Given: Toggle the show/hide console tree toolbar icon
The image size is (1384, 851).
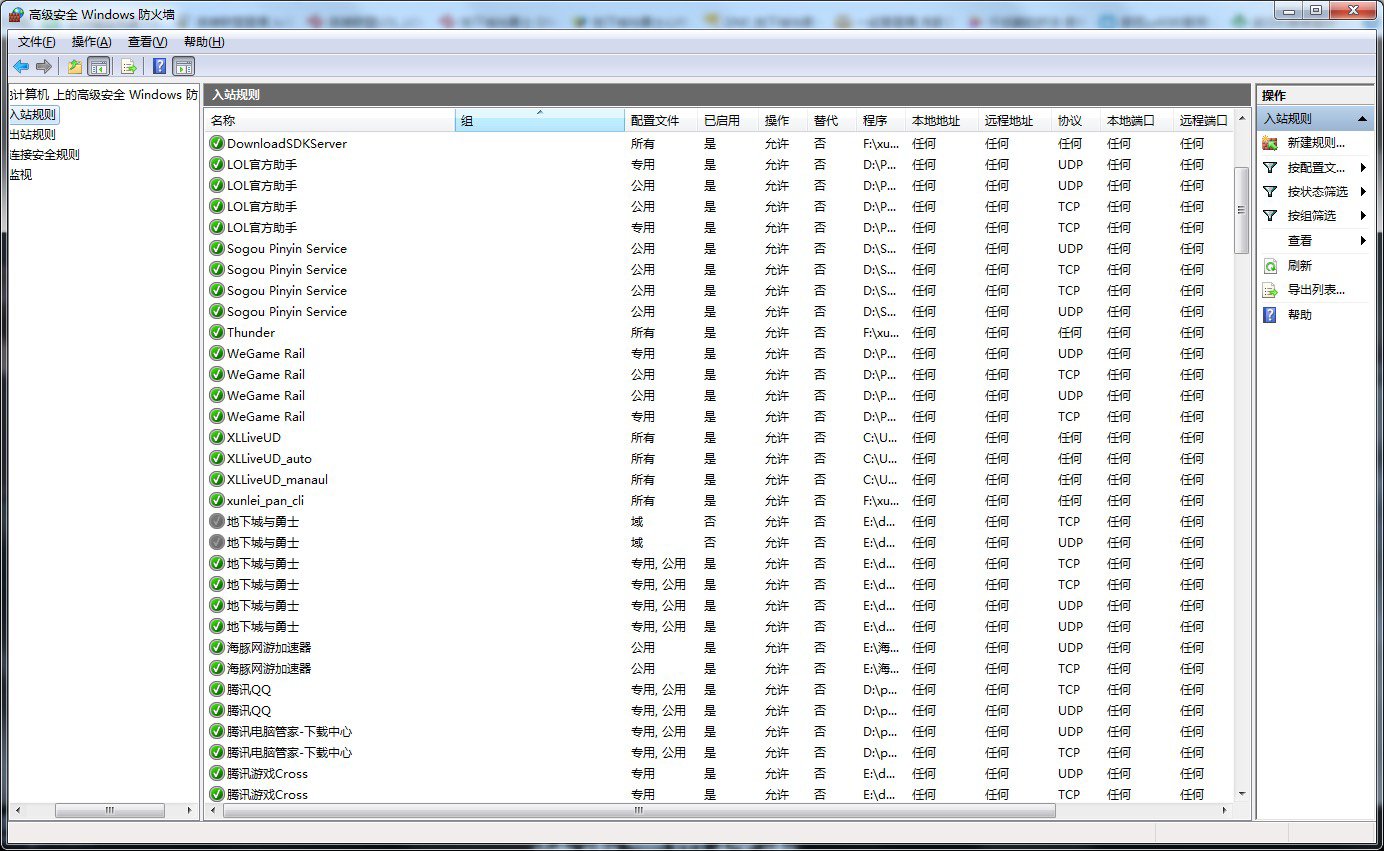Looking at the screenshot, I should [x=98, y=67].
